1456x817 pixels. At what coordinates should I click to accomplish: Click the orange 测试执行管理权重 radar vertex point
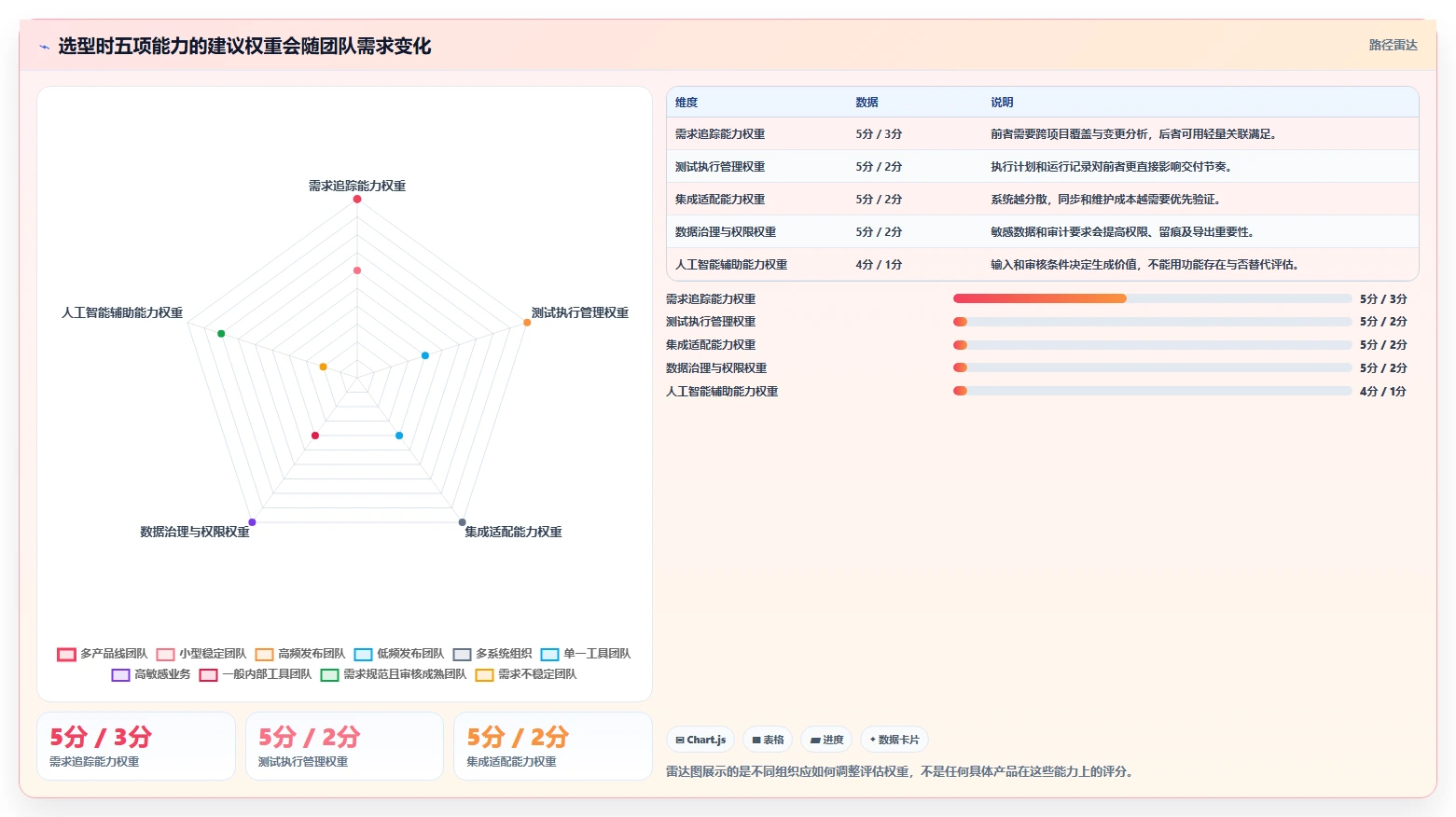[x=527, y=323]
